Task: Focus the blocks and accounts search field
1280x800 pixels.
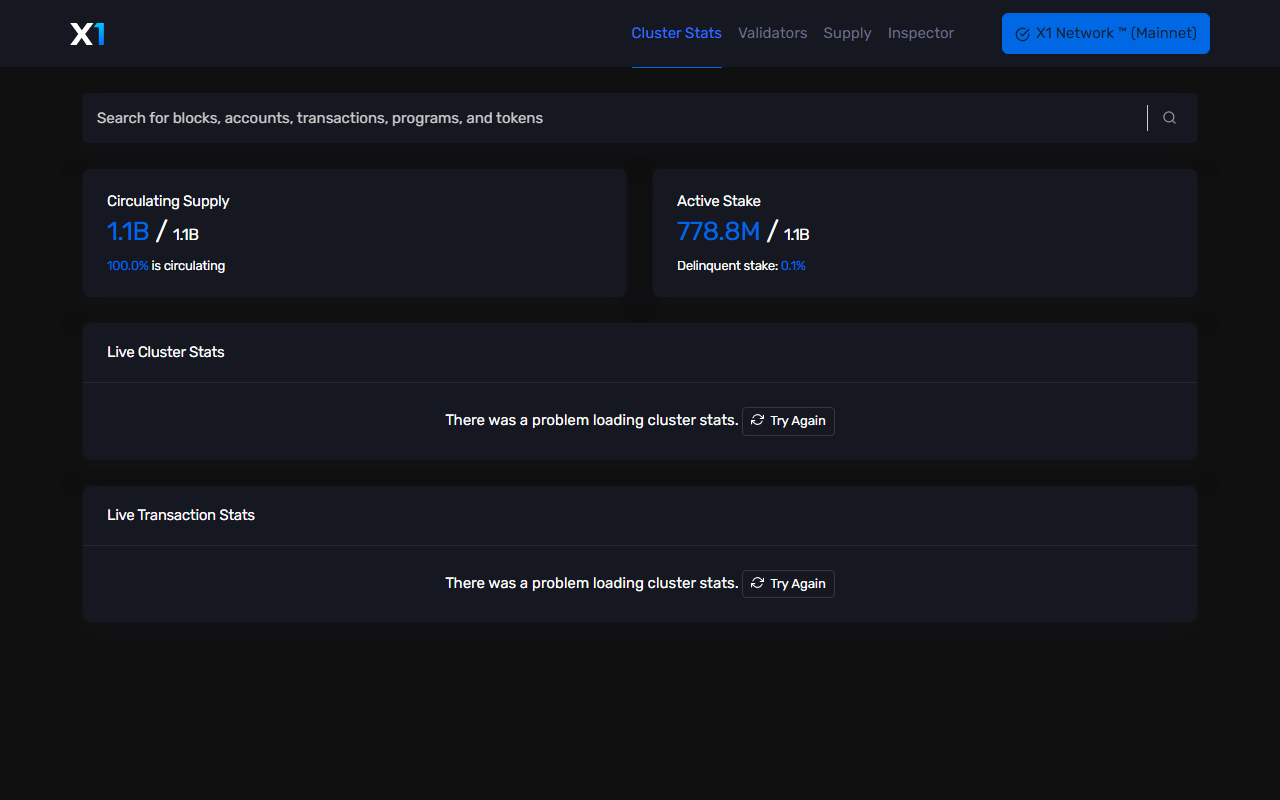Action: tap(614, 118)
